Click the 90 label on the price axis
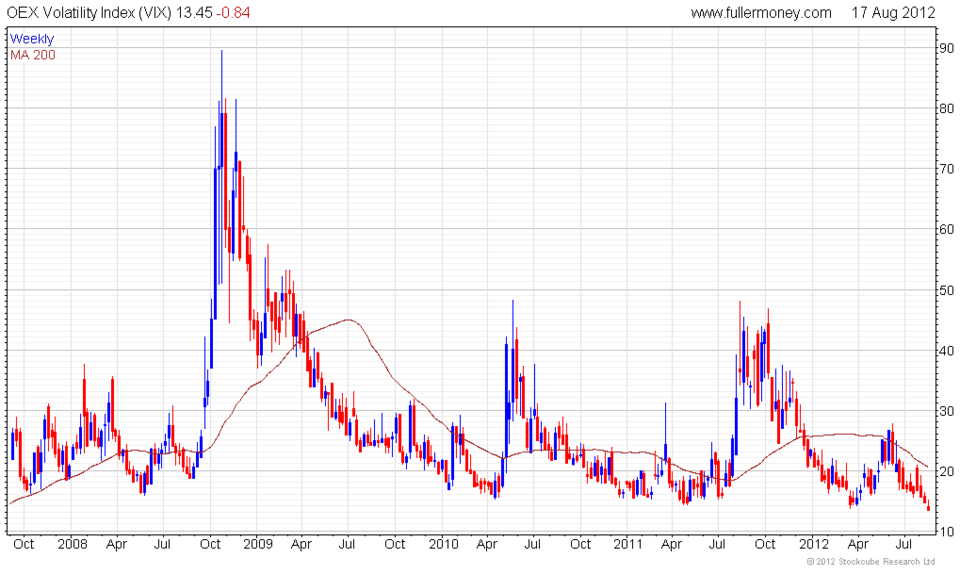Viewport: 960px width, 575px height. [x=947, y=48]
